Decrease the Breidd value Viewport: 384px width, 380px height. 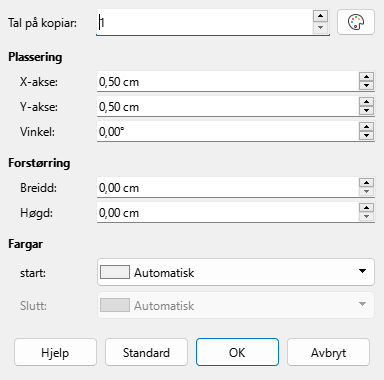(366, 192)
